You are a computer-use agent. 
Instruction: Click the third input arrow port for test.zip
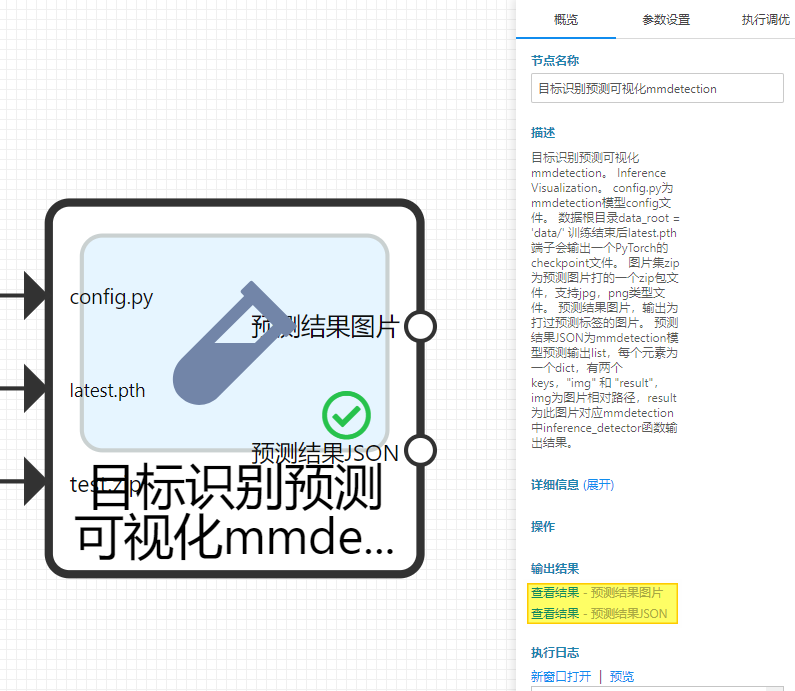tap(33, 483)
